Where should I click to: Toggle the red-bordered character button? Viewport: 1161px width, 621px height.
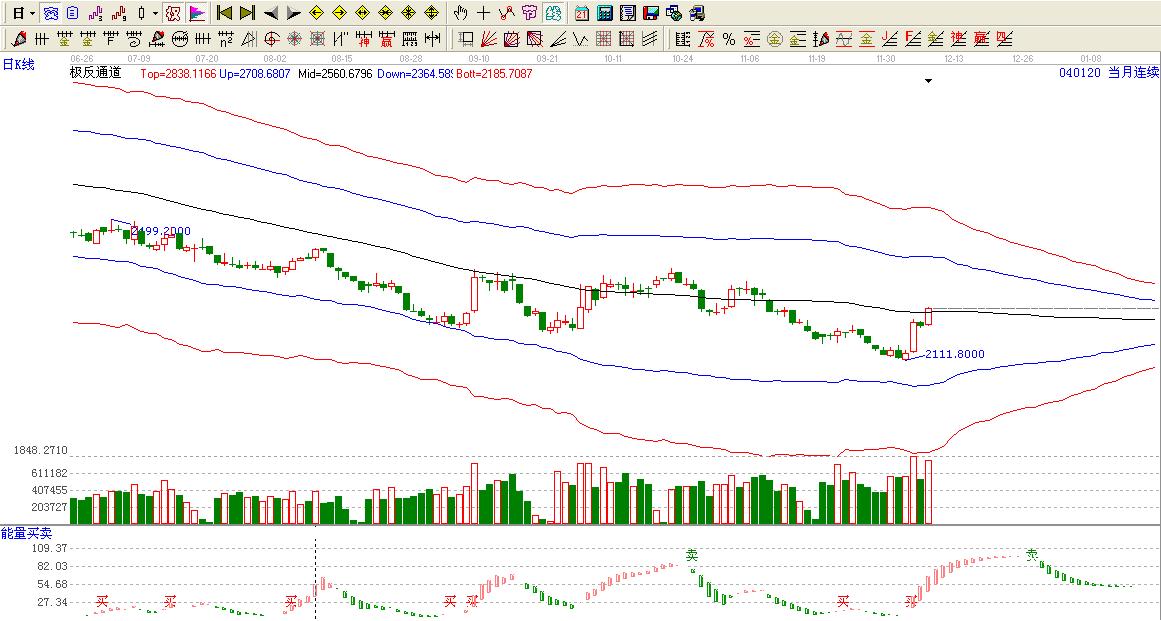coord(172,13)
